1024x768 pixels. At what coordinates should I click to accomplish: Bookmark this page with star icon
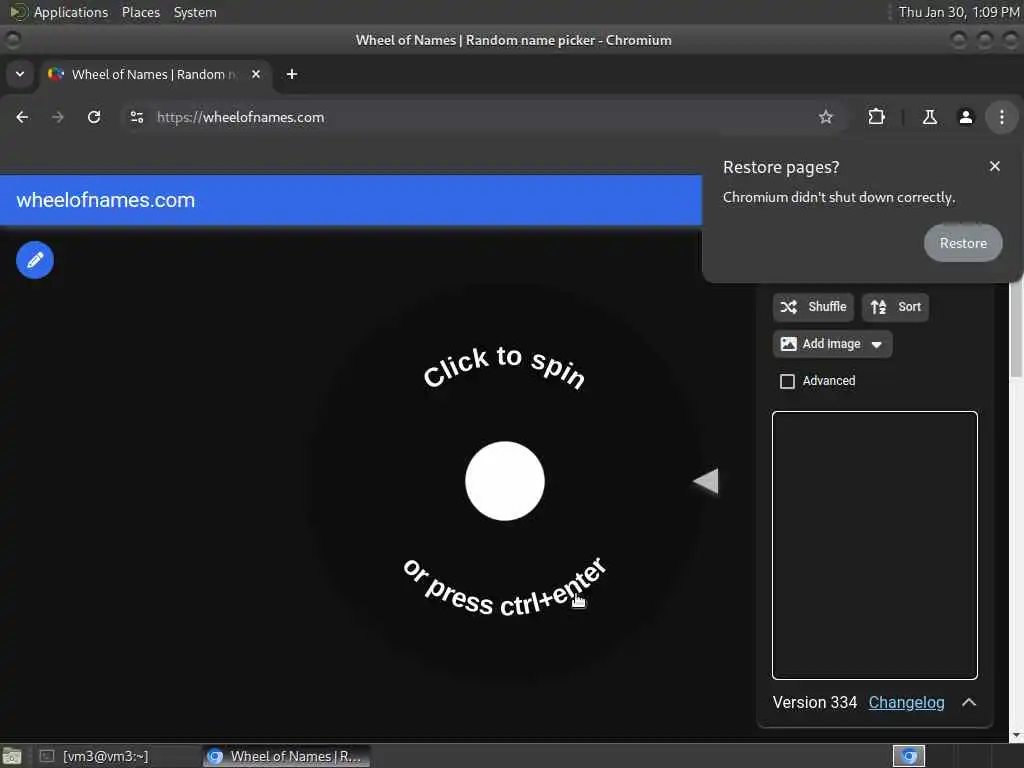tap(825, 118)
